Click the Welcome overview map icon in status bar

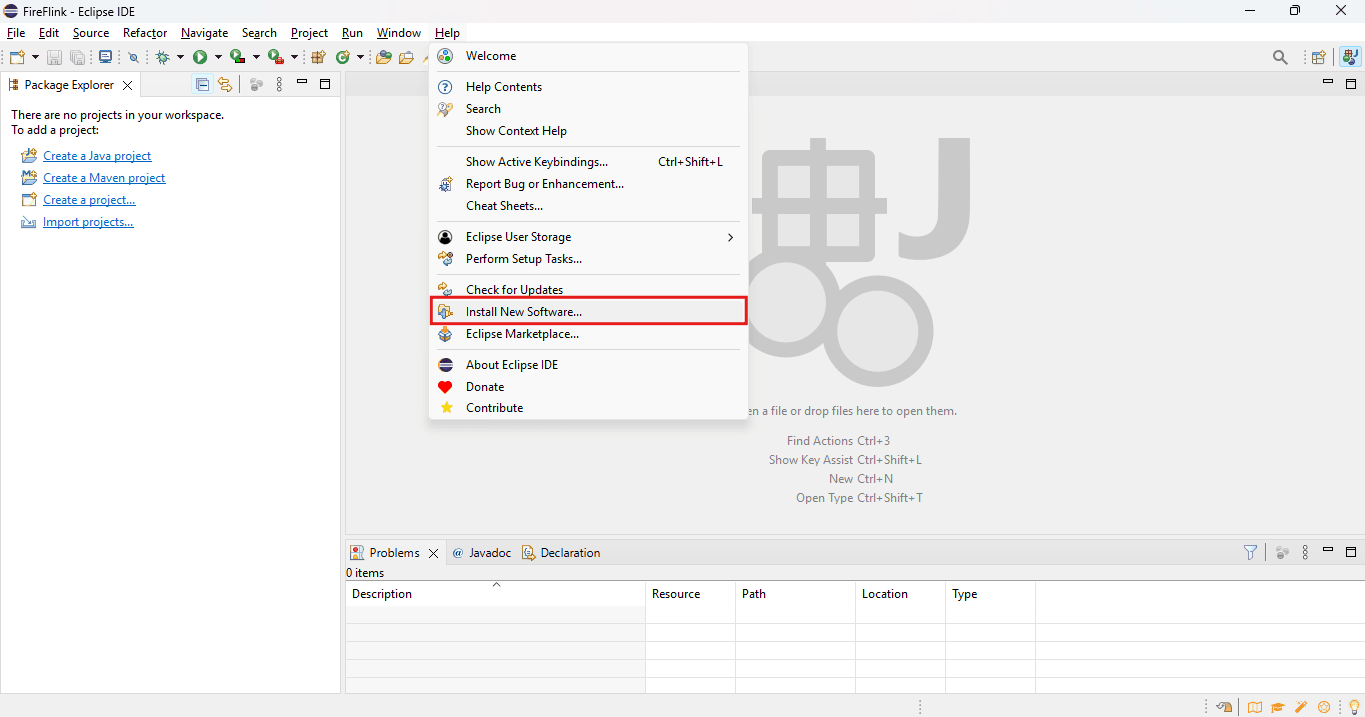pyautogui.click(x=1254, y=707)
